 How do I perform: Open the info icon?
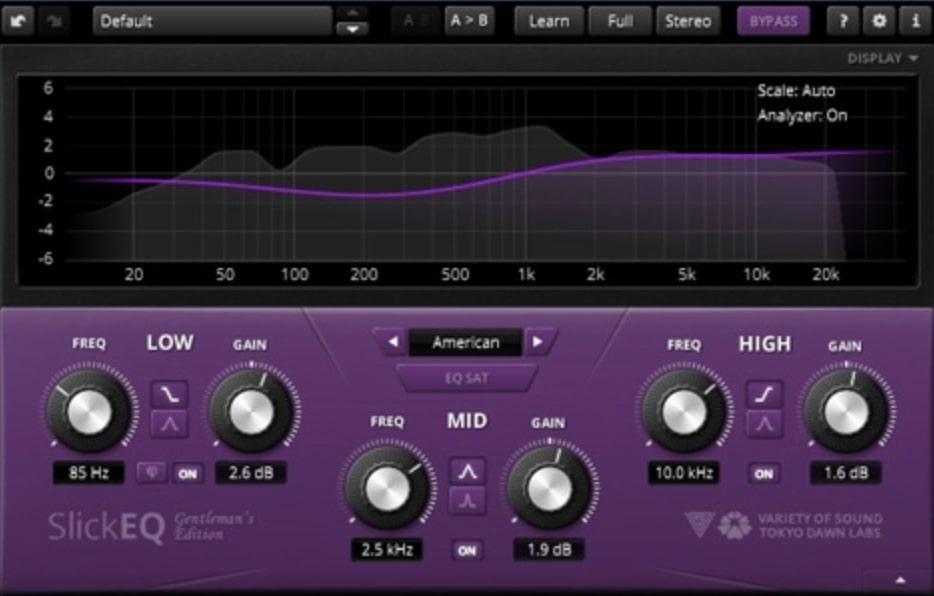coord(916,21)
